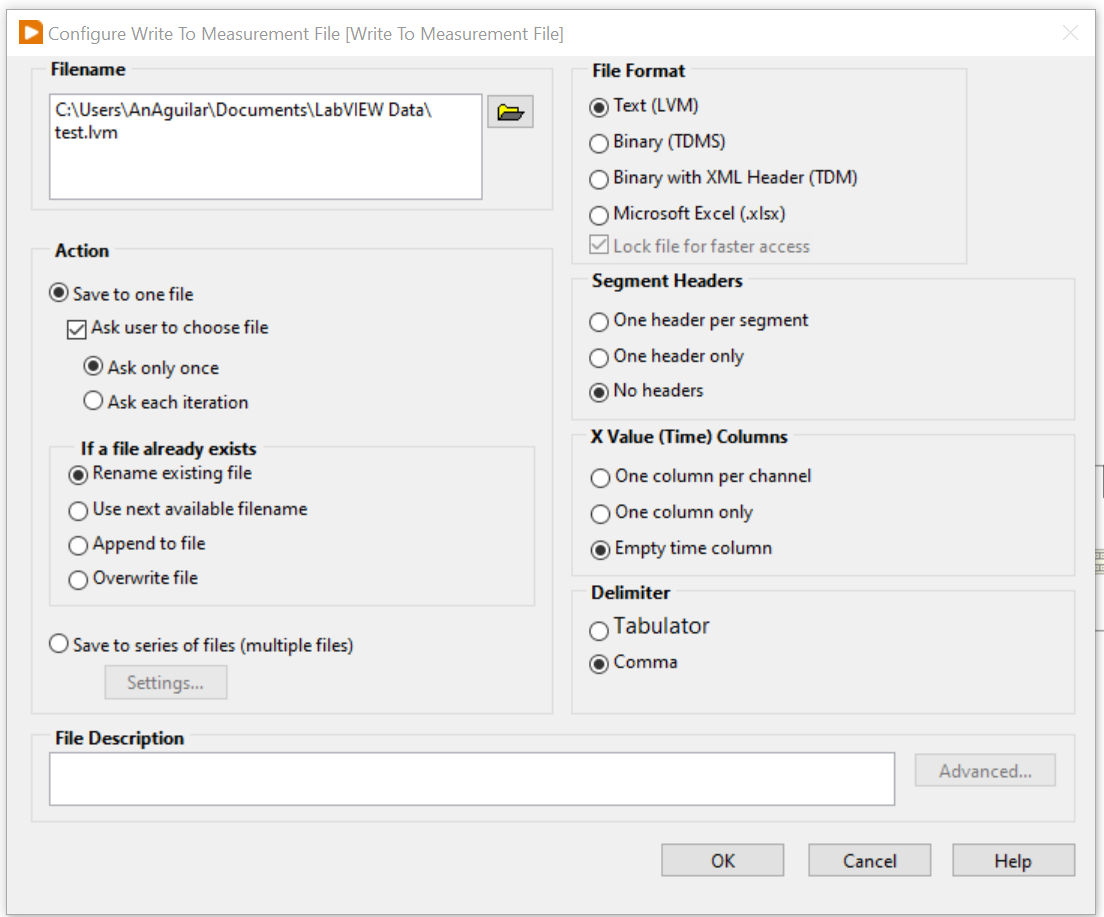Screen dimensions: 1104x917
Task: Click the LabVIEW icon in the title bar
Action: [x=31, y=34]
